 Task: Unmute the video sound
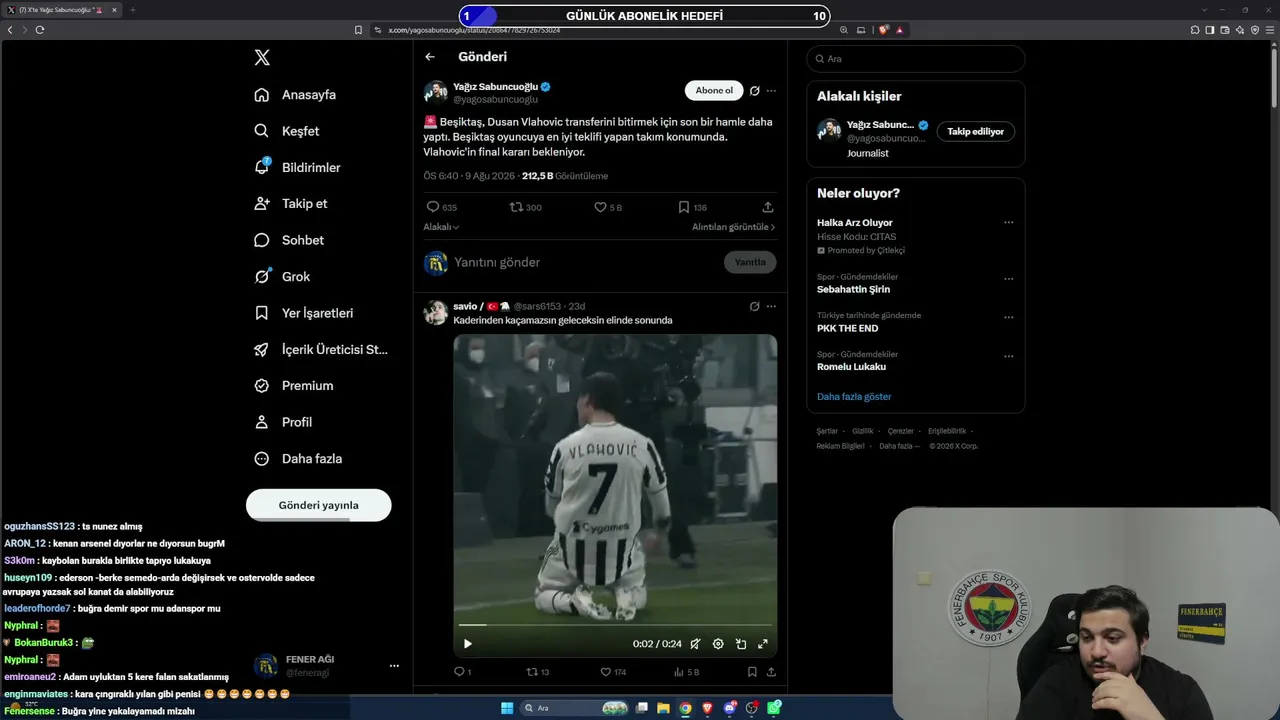695,644
